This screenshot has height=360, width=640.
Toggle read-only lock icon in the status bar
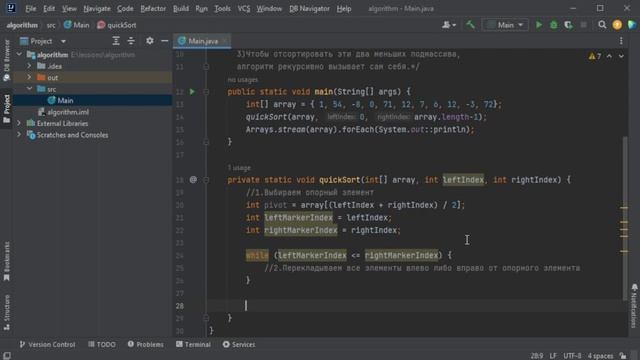coord(623,356)
